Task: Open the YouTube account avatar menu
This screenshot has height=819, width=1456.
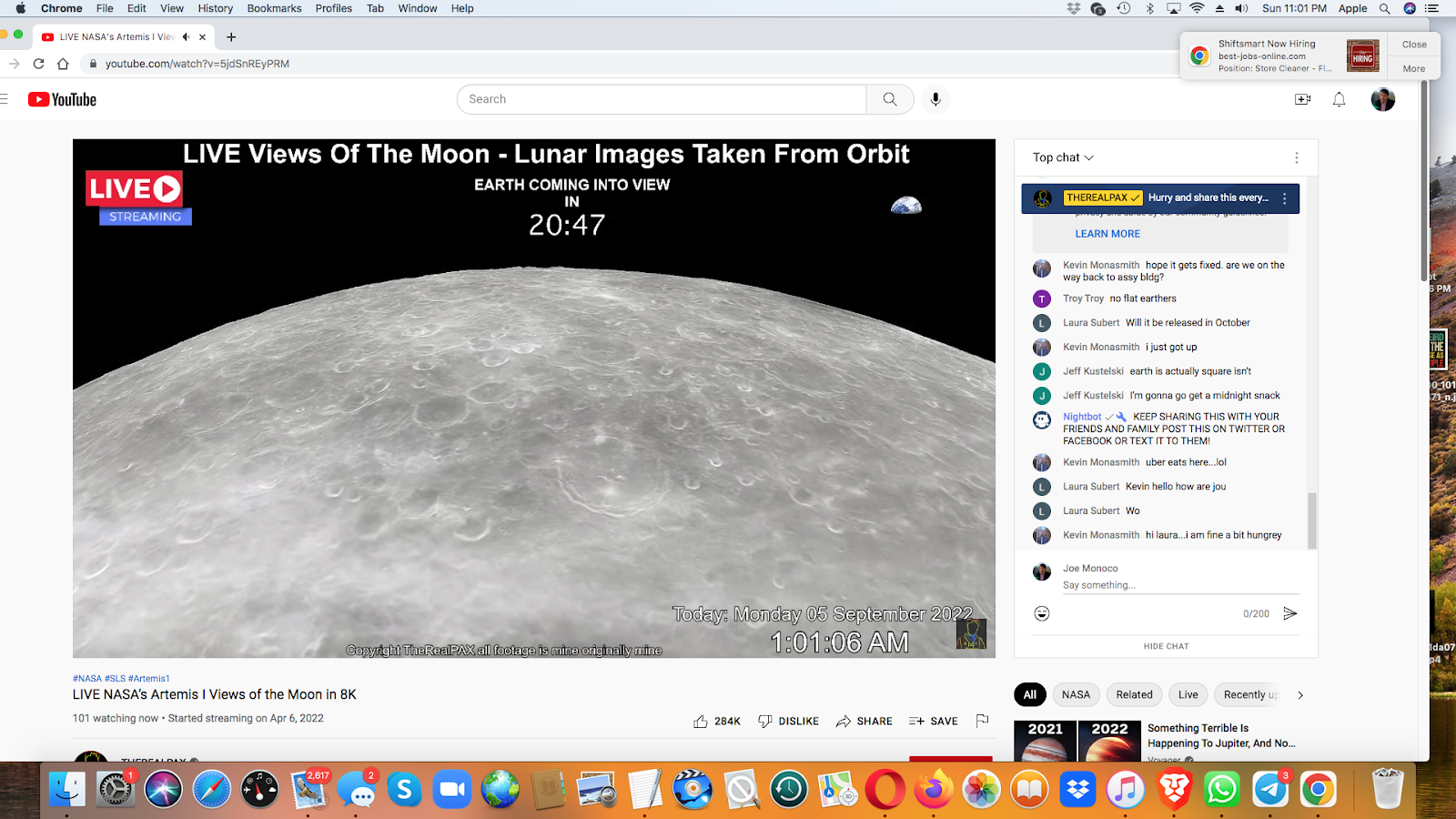Action: click(x=1383, y=99)
